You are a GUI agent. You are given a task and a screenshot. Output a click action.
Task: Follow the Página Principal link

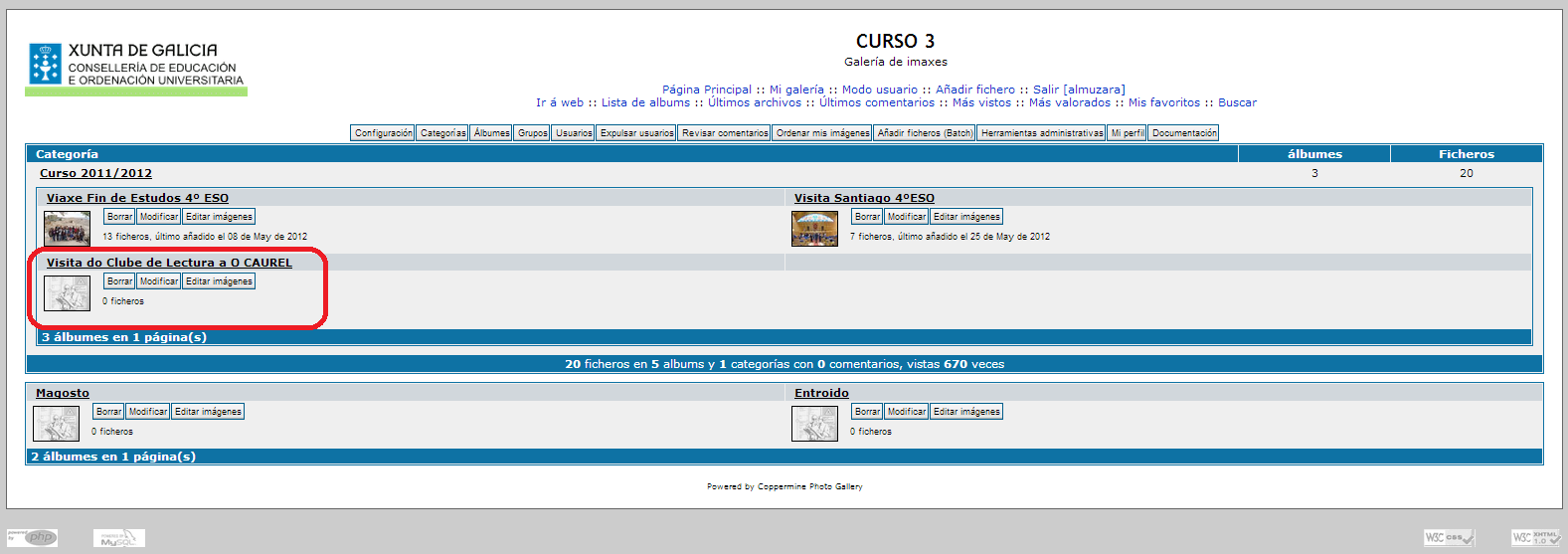707,90
